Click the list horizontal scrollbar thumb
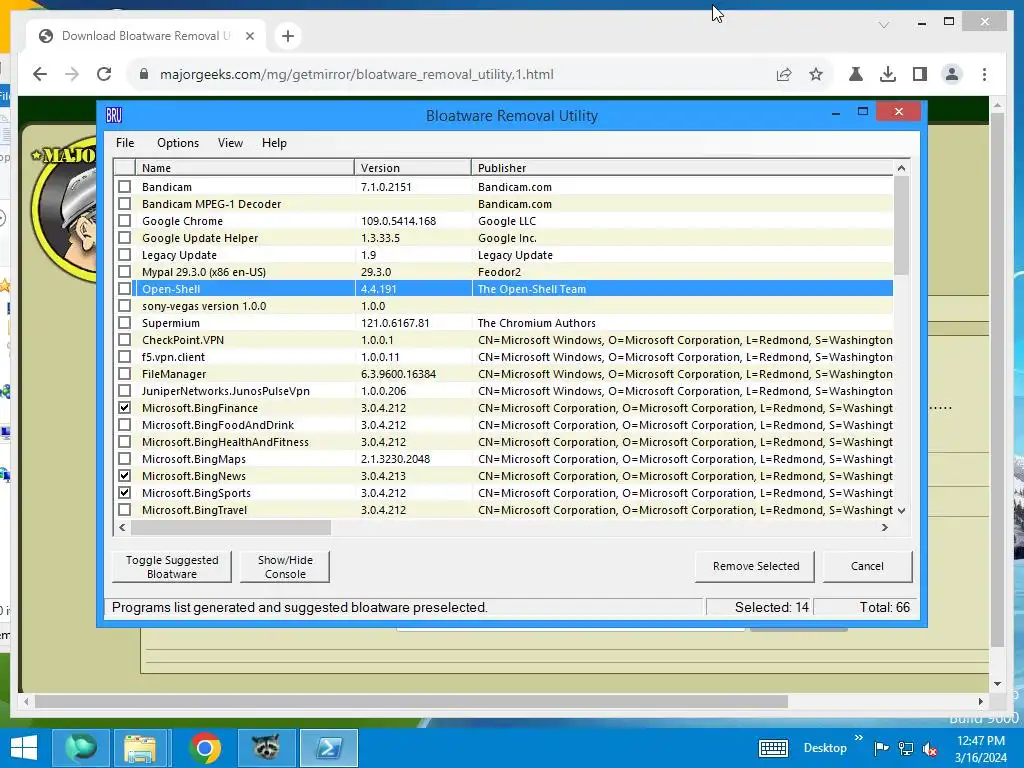 point(231,528)
